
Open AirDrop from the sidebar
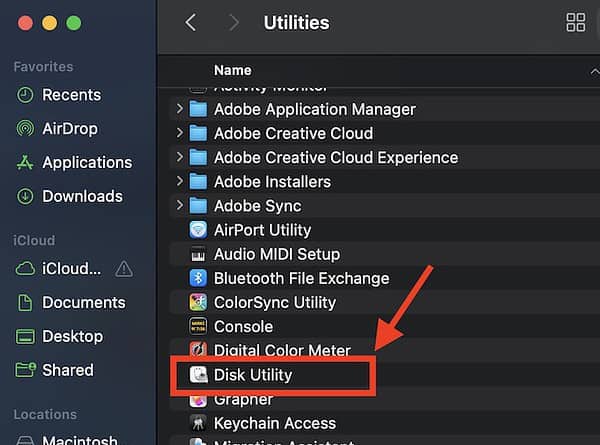(x=71, y=129)
